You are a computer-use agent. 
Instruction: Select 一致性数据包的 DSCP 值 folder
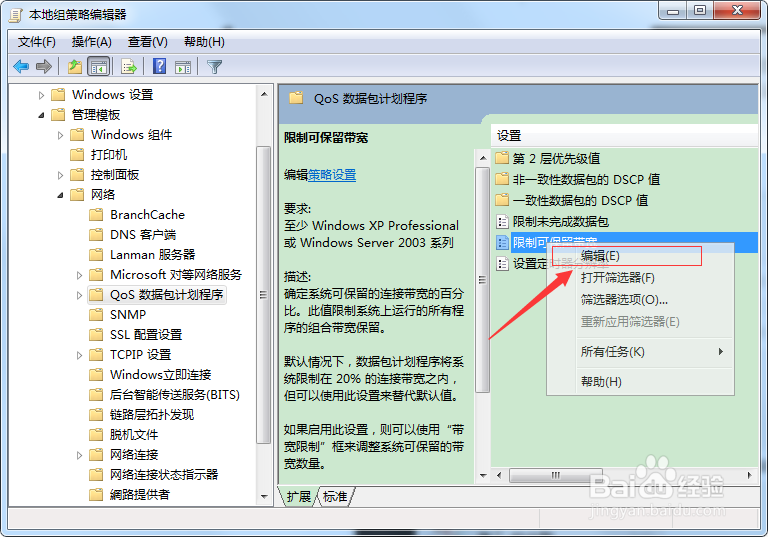point(580,200)
